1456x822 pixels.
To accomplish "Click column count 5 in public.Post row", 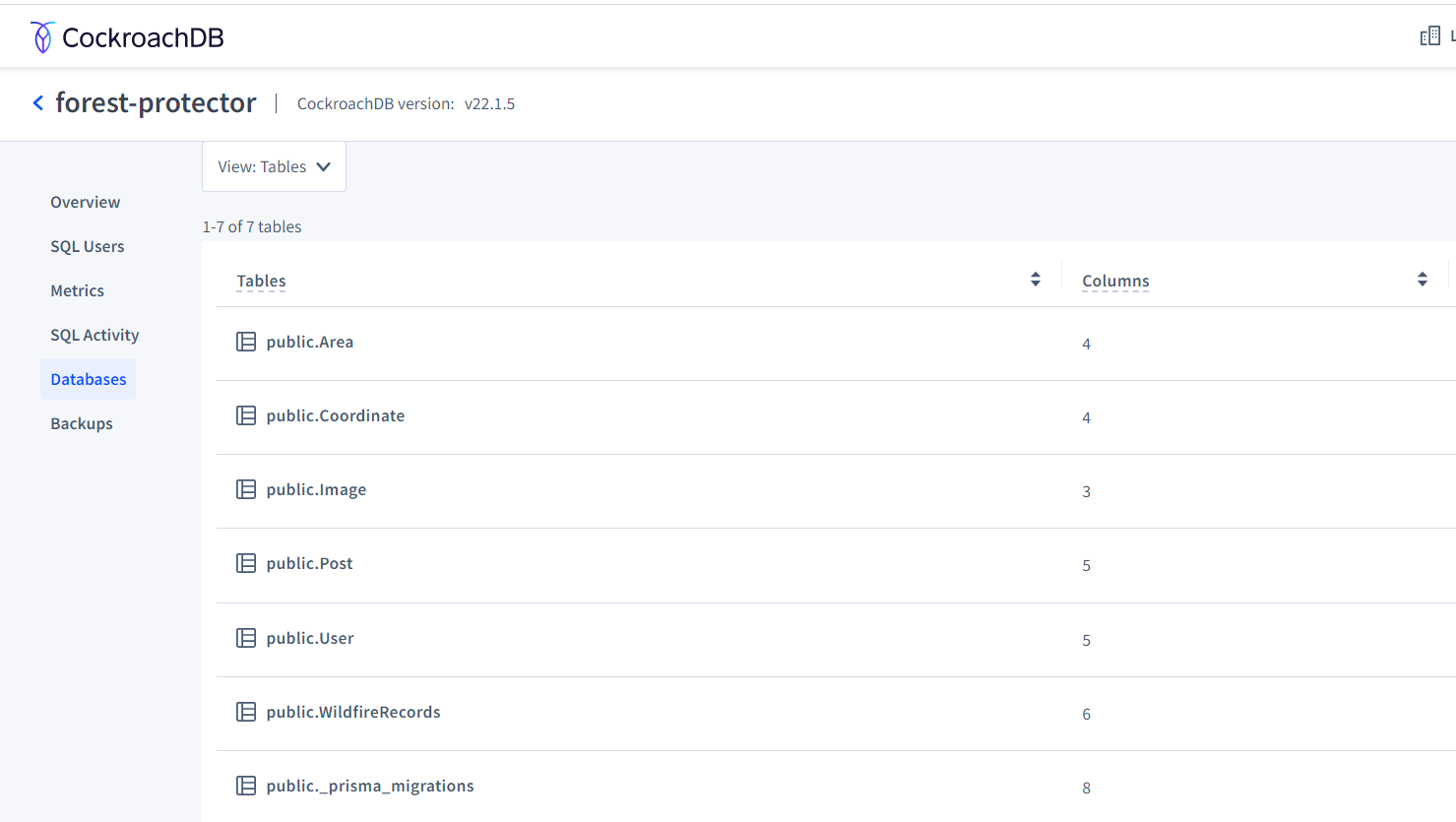I will click(x=1086, y=565).
